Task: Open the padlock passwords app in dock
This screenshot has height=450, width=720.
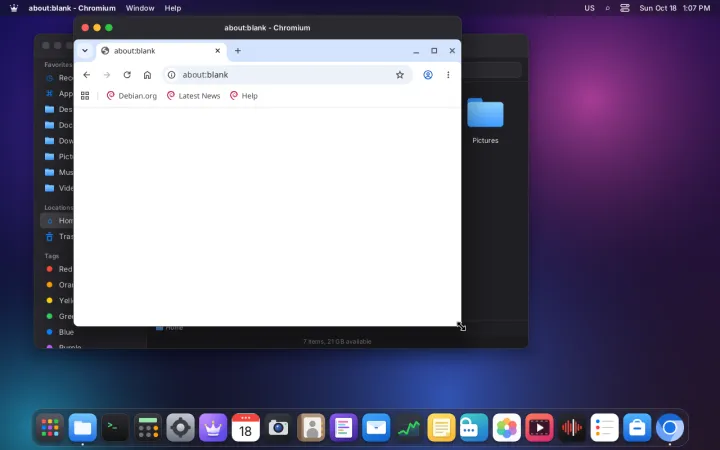Action: (x=474, y=428)
